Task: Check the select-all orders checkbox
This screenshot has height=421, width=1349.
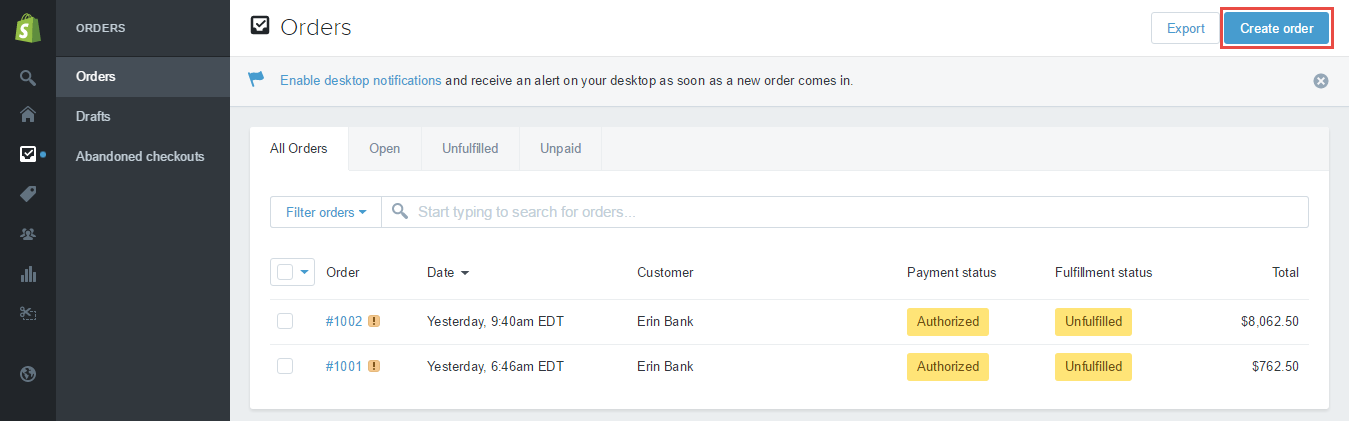Action: (x=285, y=272)
